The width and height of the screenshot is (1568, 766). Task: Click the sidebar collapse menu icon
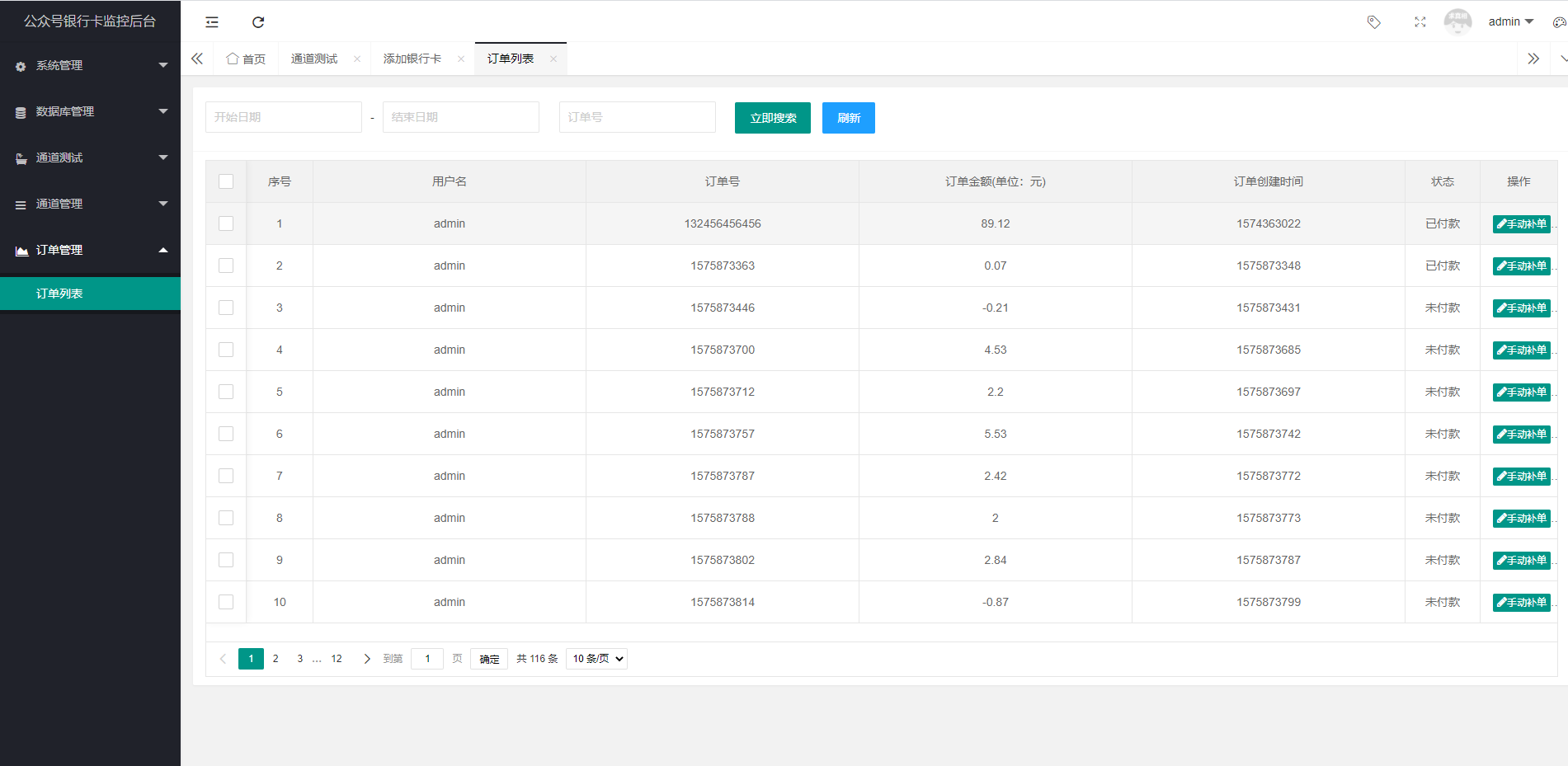[x=212, y=22]
